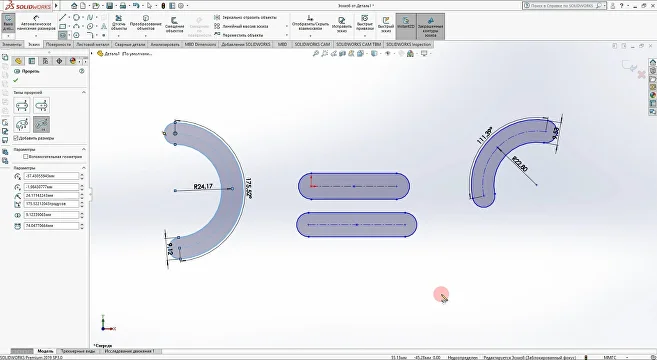The width and height of the screenshot is (657, 360).
Task: Open the FeatureManager design tree tab
Action: (x=18, y=61)
